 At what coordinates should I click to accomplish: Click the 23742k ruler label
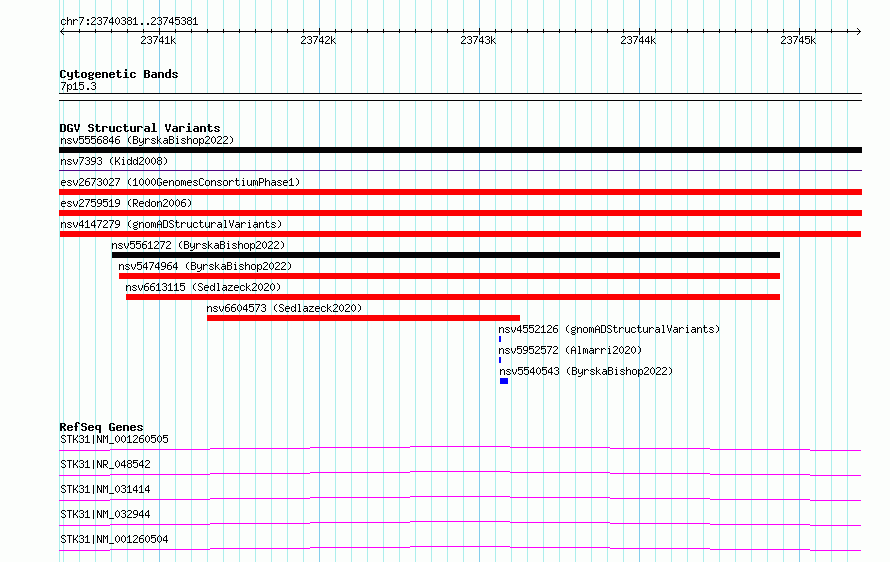click(x=318, y=40)
